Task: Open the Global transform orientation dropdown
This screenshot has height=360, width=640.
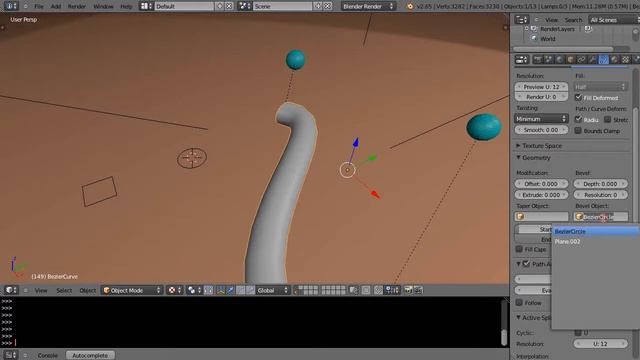Action: pyautogui.click(x=272, y=290)
